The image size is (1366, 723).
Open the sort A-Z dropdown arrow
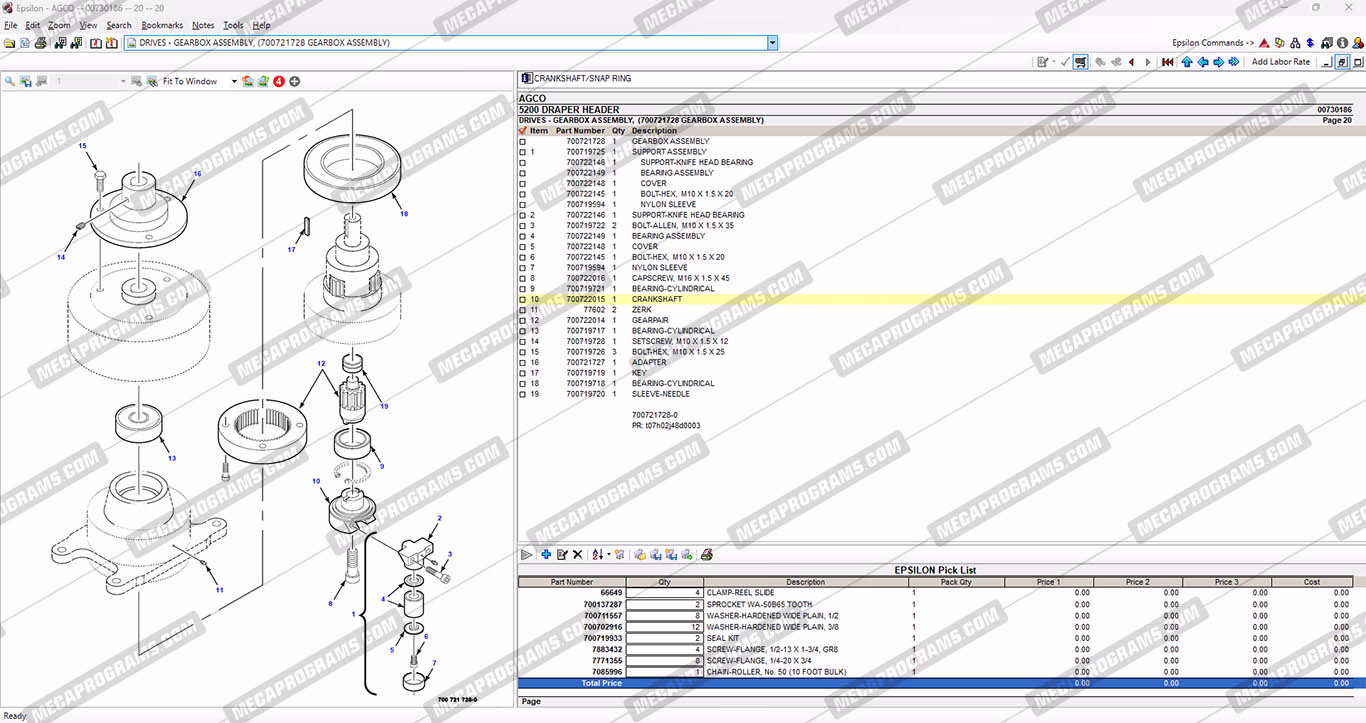pyautogui.click(x=608, y=555)
